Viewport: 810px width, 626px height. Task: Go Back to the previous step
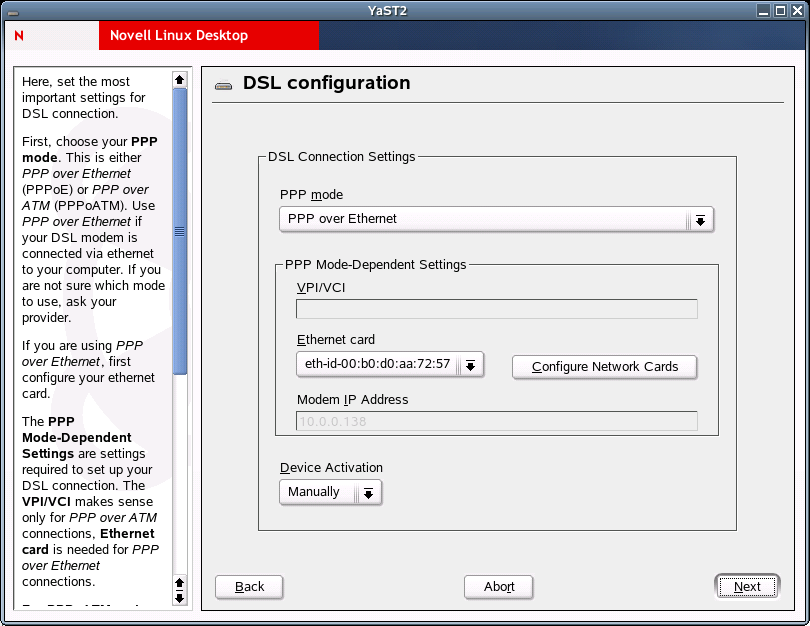pyautogui.click(x=249, y=587)
